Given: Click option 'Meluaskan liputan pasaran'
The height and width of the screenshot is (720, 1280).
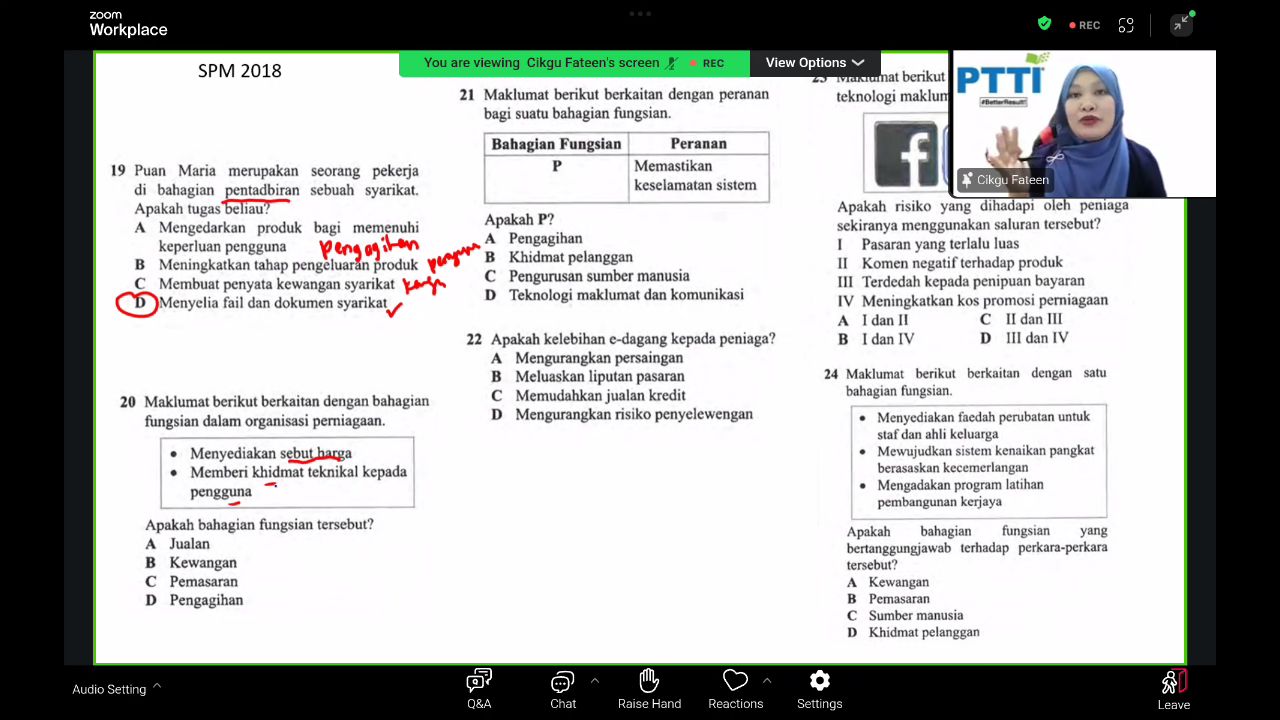Looking at the screenshot, I should [600, 377].
